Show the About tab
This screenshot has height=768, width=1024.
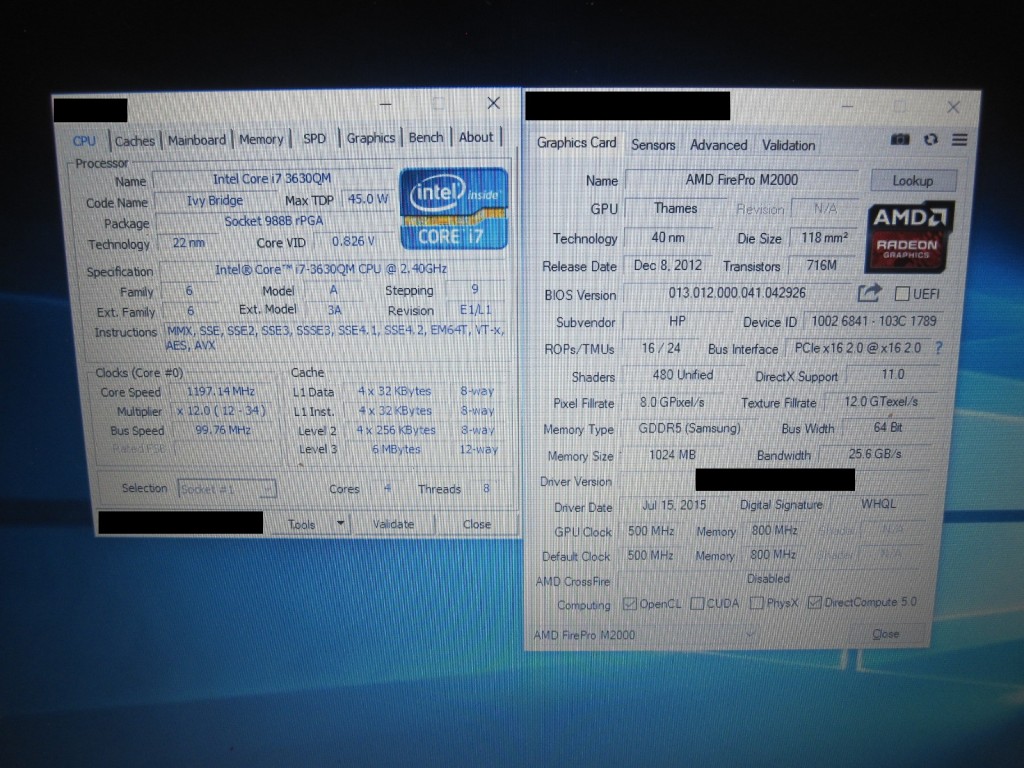tap(475, 137)
